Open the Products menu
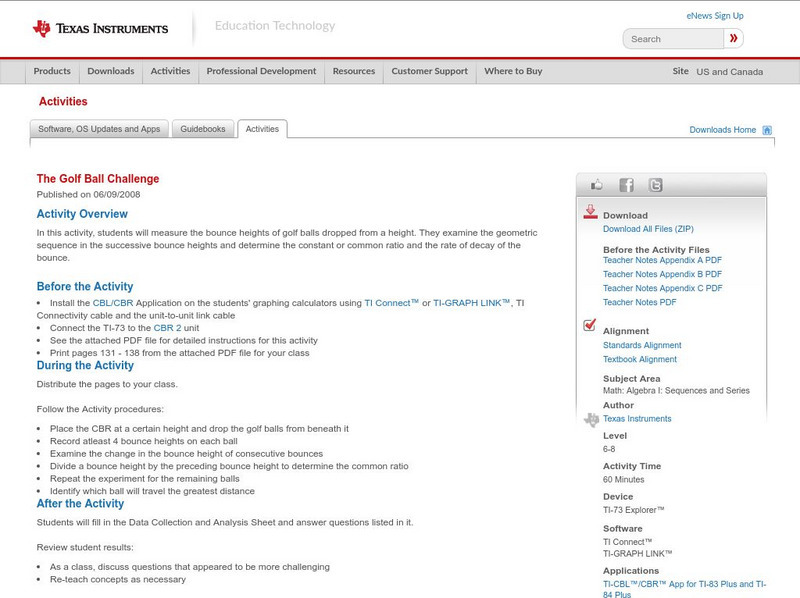 click(52, 71)
